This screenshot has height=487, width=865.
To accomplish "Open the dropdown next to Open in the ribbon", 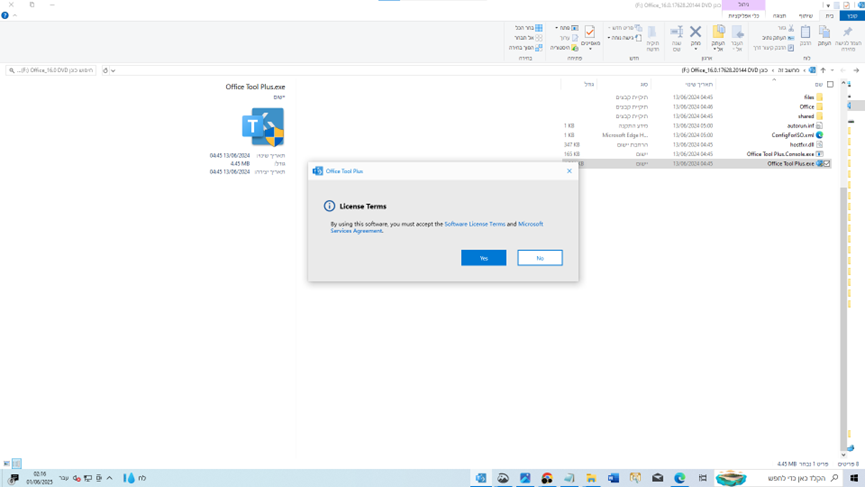I will (557, 28).
